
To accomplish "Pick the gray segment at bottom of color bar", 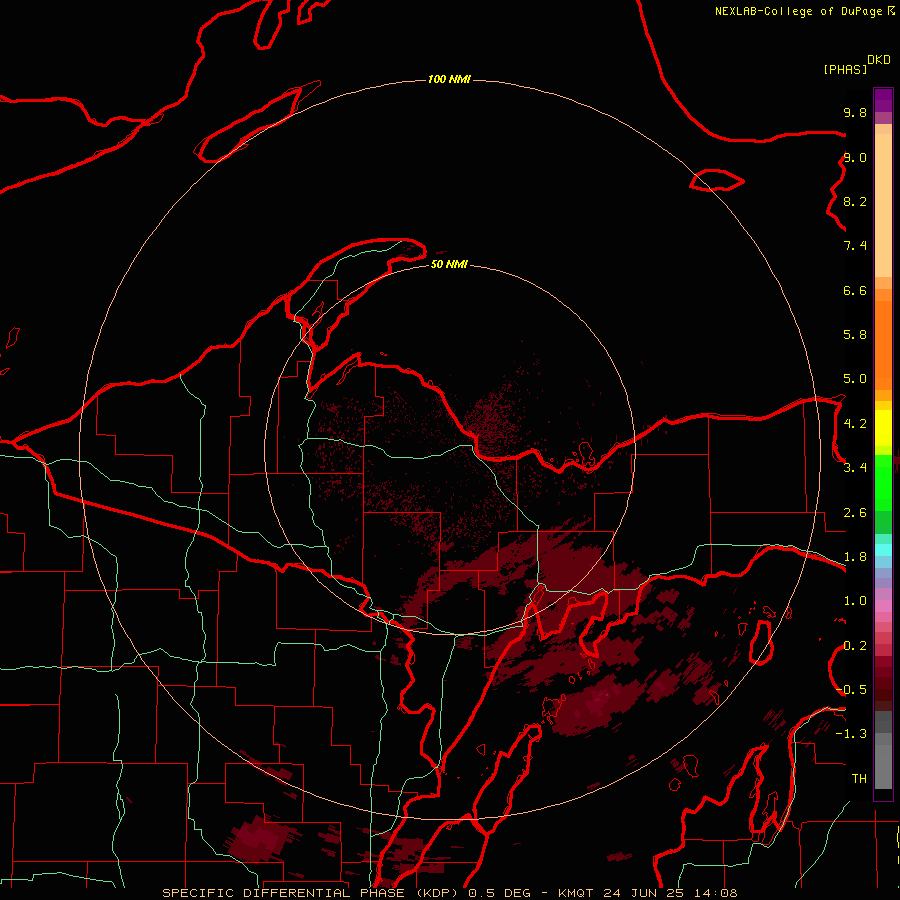I will point(883,766).
